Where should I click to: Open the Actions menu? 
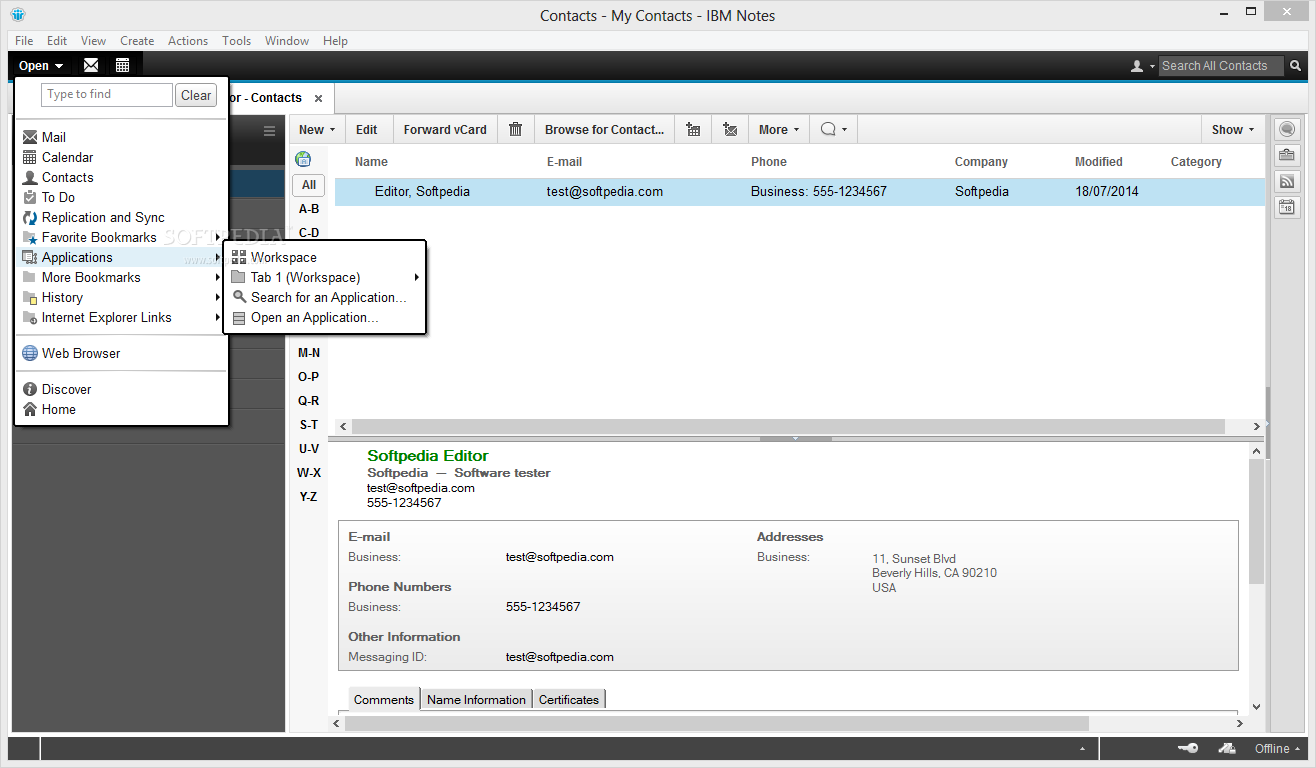(x=188, y=41)
